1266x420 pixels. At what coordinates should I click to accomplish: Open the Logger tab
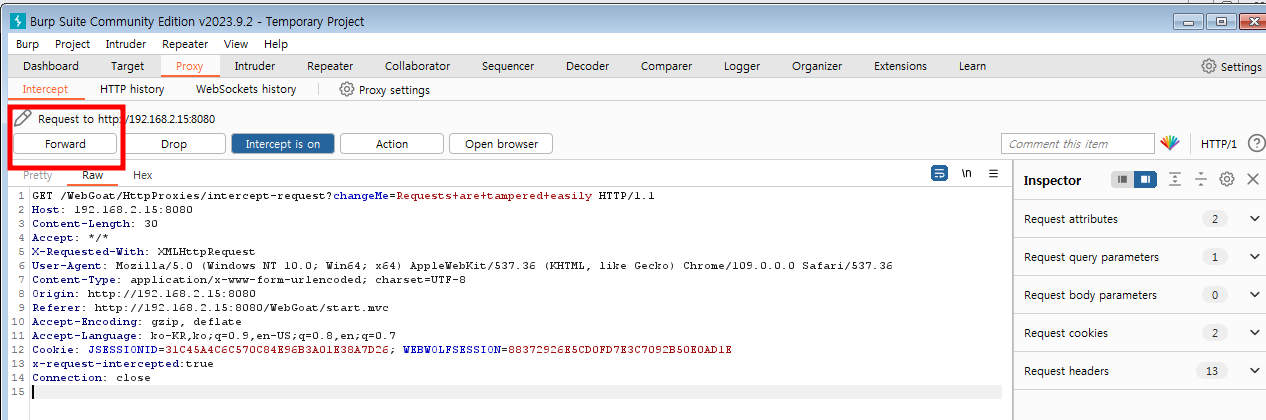tap(742, 66)
